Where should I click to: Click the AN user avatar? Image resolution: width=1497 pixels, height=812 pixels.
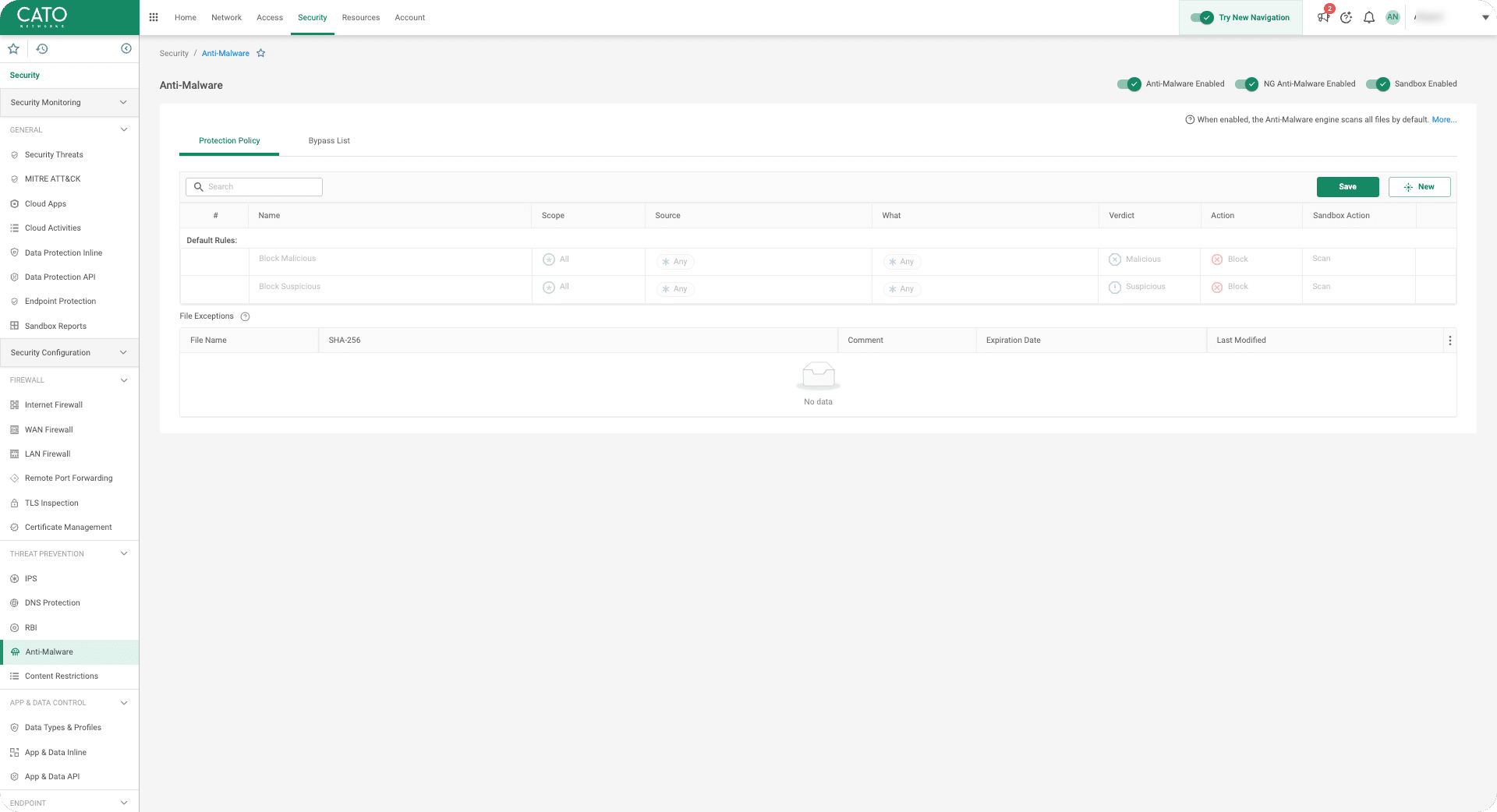click(x=1393, y=17)
